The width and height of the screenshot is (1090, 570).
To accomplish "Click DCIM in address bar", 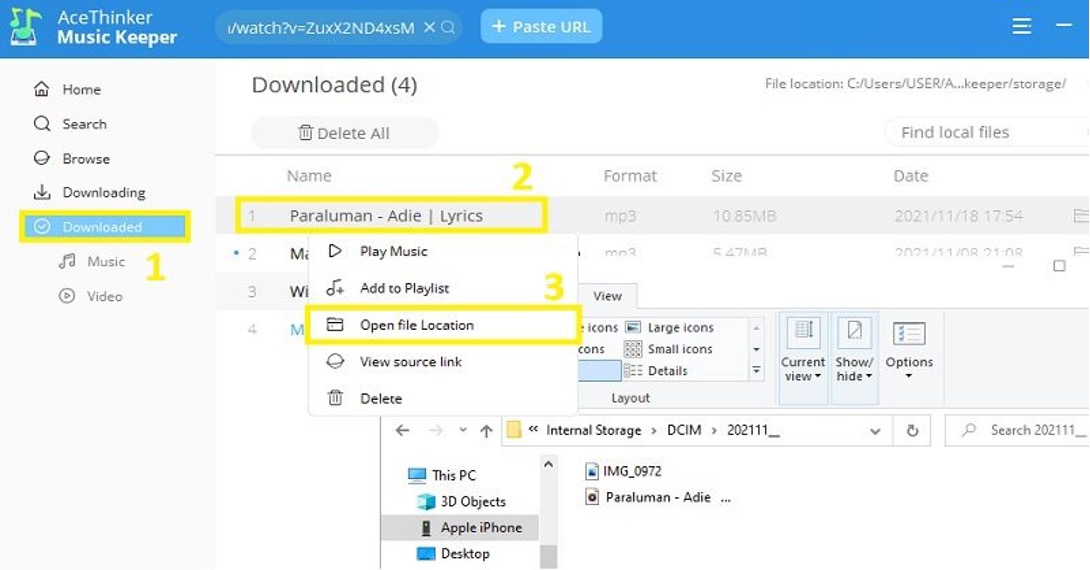I will tap(684, 430).
